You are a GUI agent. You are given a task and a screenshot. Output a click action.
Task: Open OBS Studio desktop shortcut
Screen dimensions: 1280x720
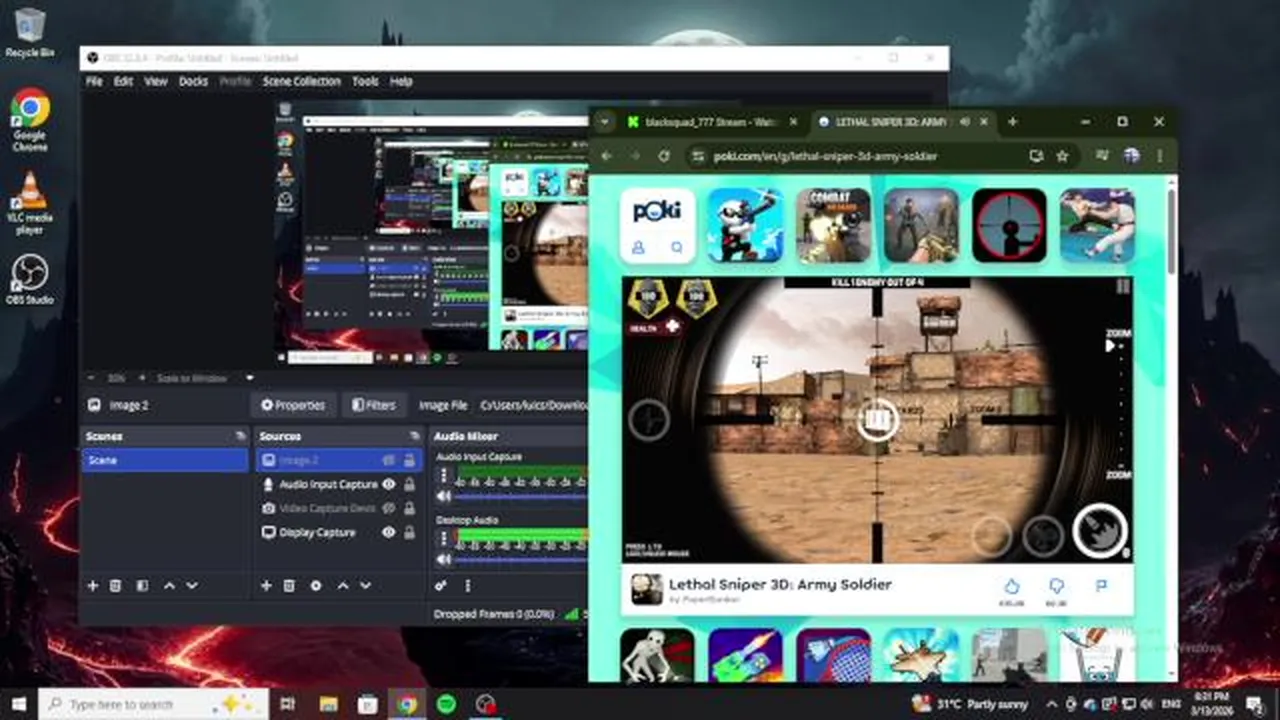coord(30,280)
